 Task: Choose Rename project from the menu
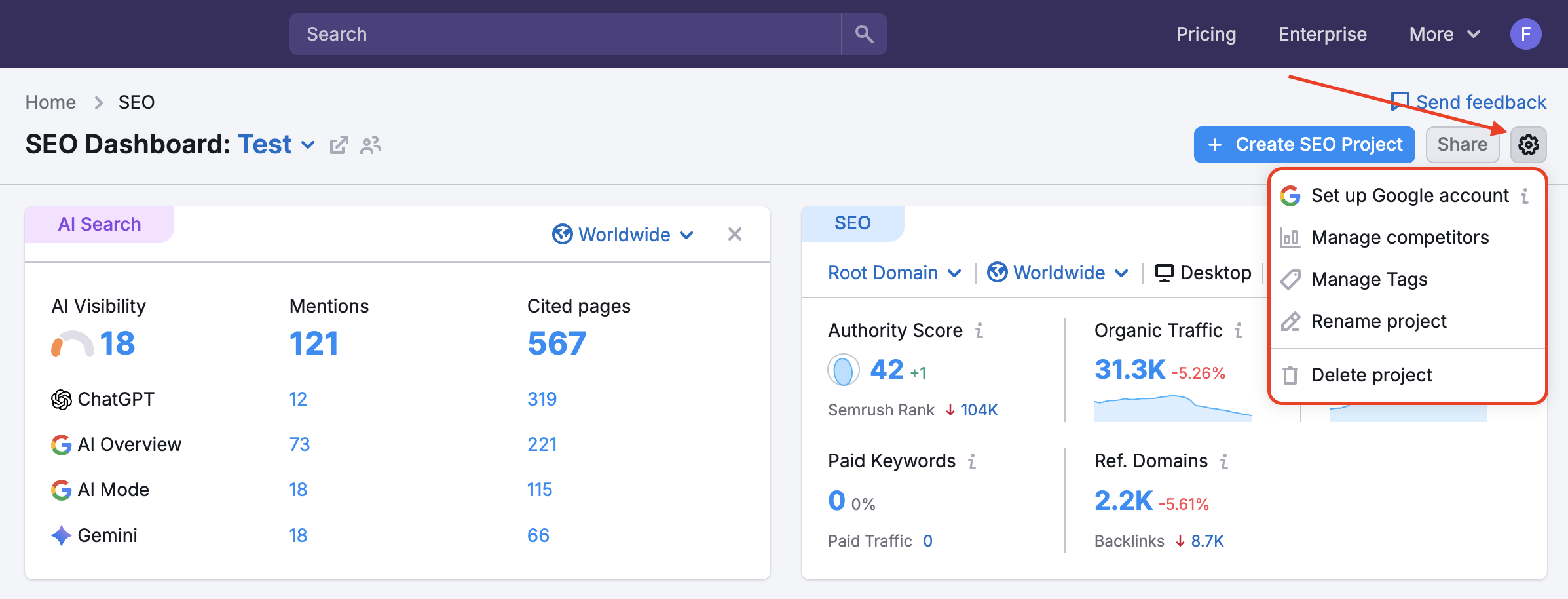1378,321
